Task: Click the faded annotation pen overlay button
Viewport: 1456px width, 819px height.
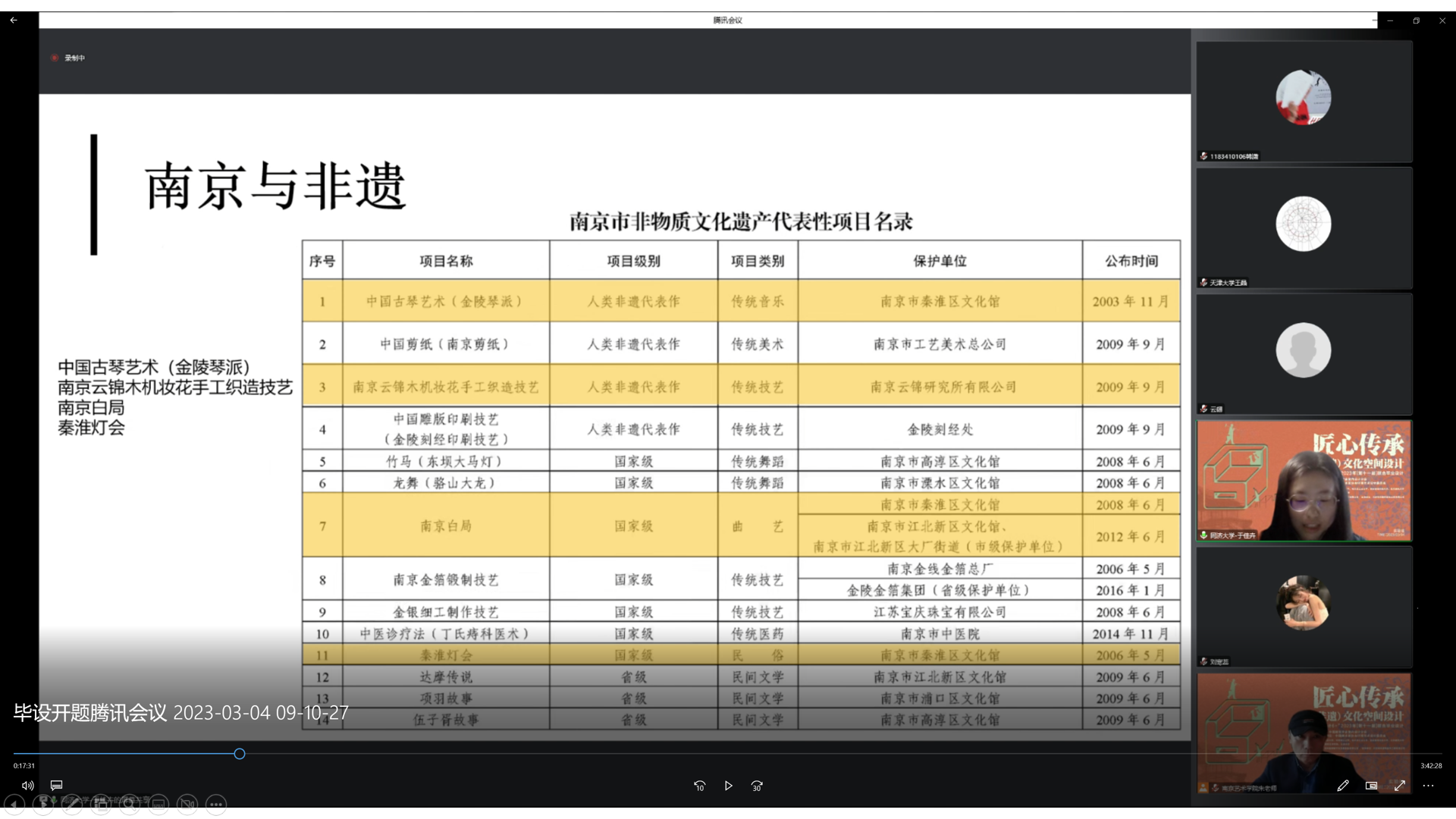Action: pyautogui.click(x=72, y=804)
